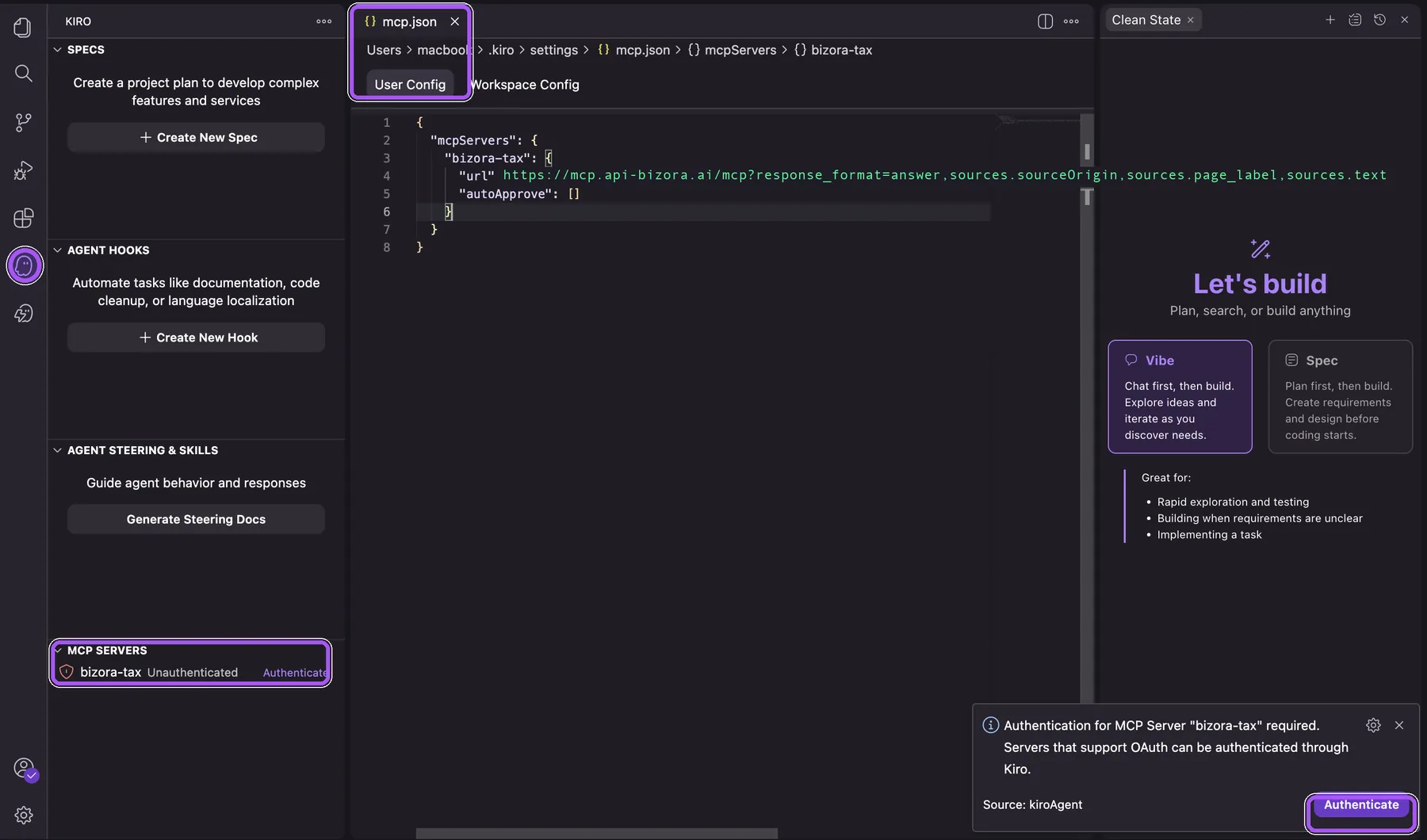Close the chat panel

(x=1404, y=20)
